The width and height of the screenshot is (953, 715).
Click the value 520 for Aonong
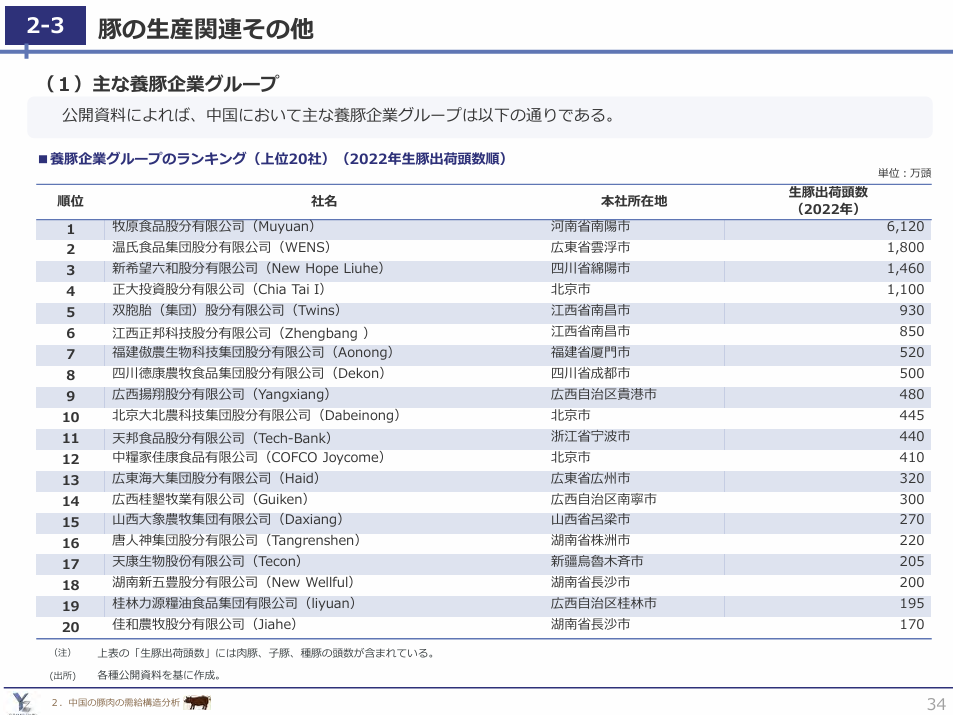(912, 352)
